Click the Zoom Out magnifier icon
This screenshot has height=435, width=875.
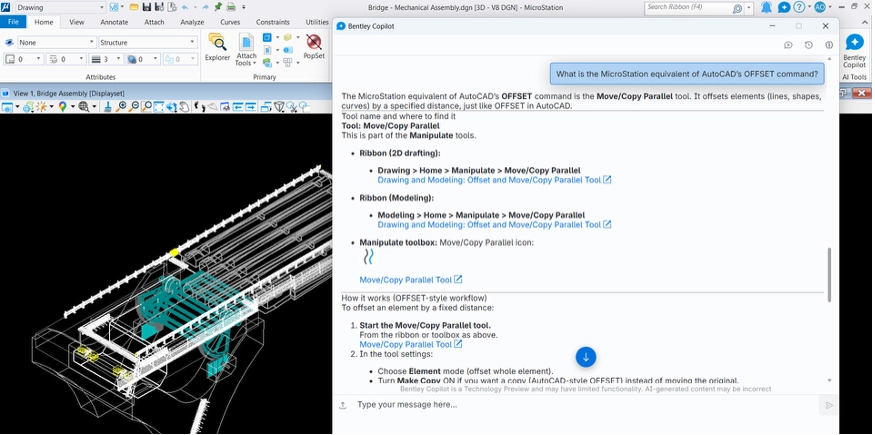click(x=134, y=107)
